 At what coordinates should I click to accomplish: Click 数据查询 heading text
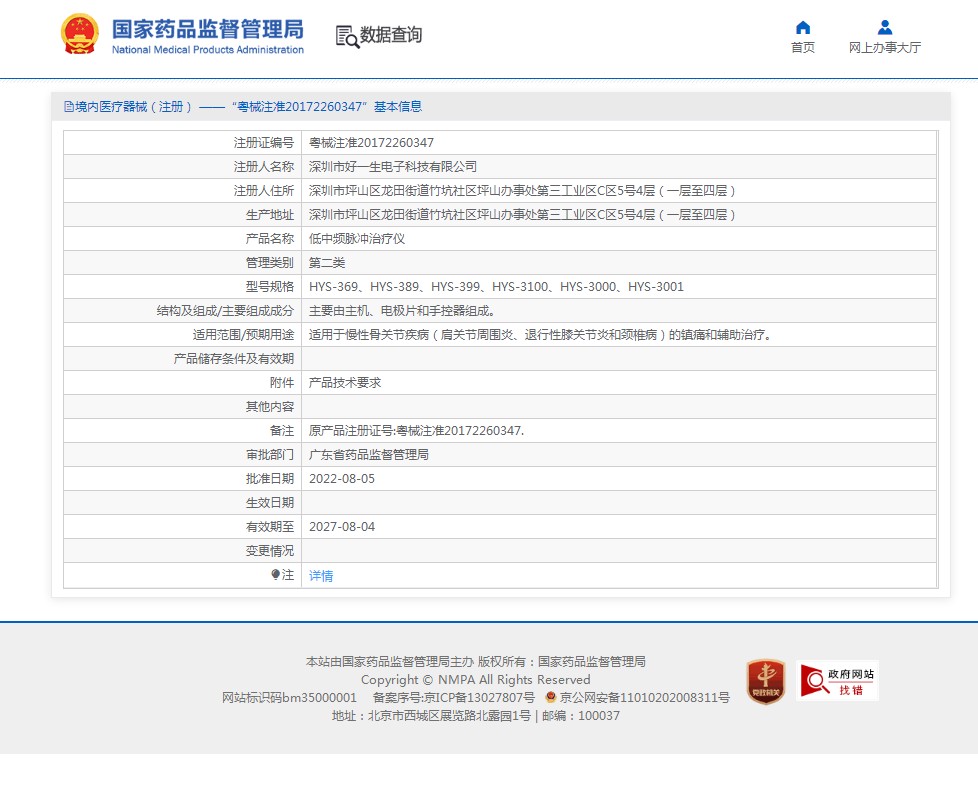click(x=391, y=35)
